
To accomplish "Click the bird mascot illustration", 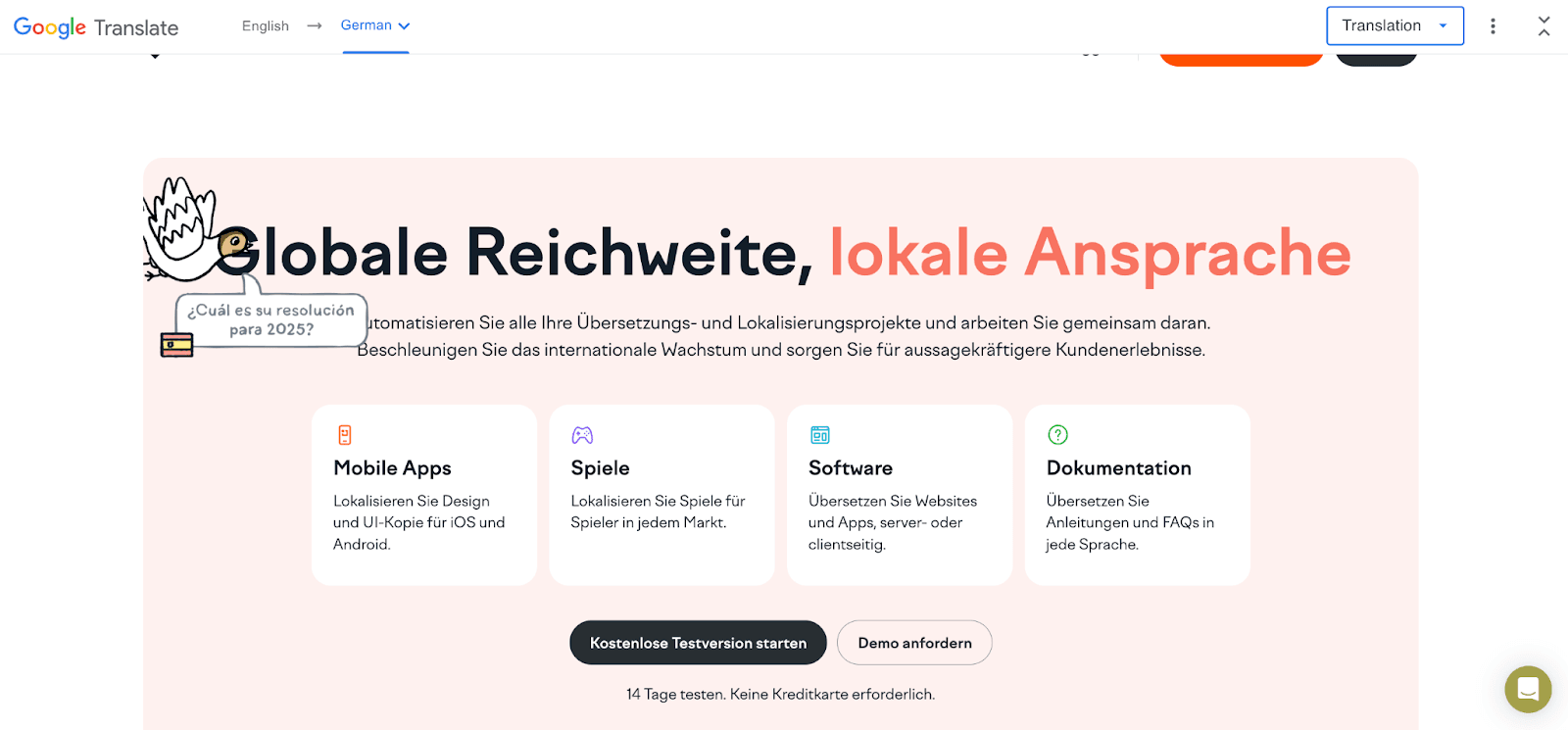I will pyautogui.click(x=186, y=233).
